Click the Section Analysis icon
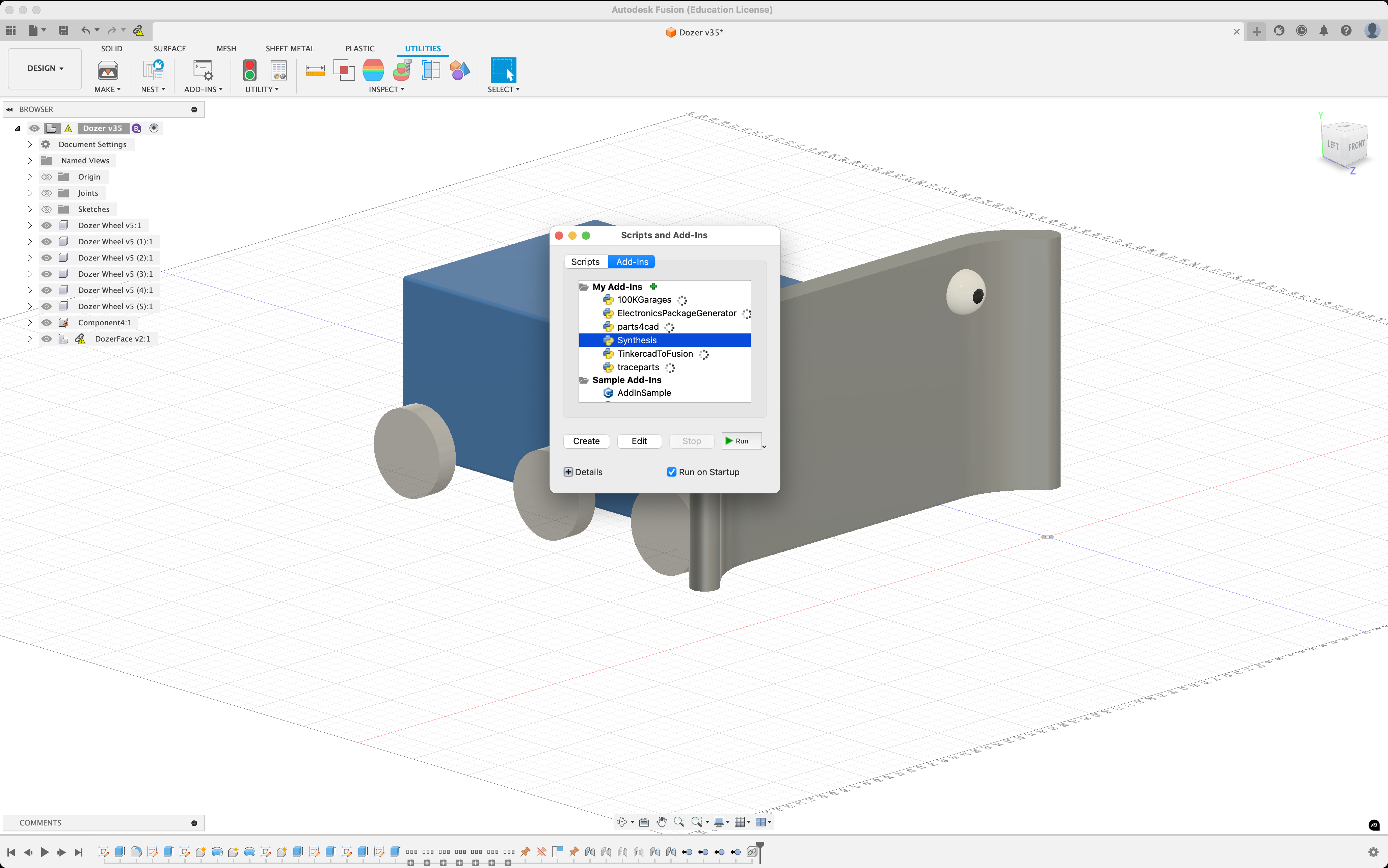Image resolution: width=1388 pixels, height=868 pixels. (430, 70)
